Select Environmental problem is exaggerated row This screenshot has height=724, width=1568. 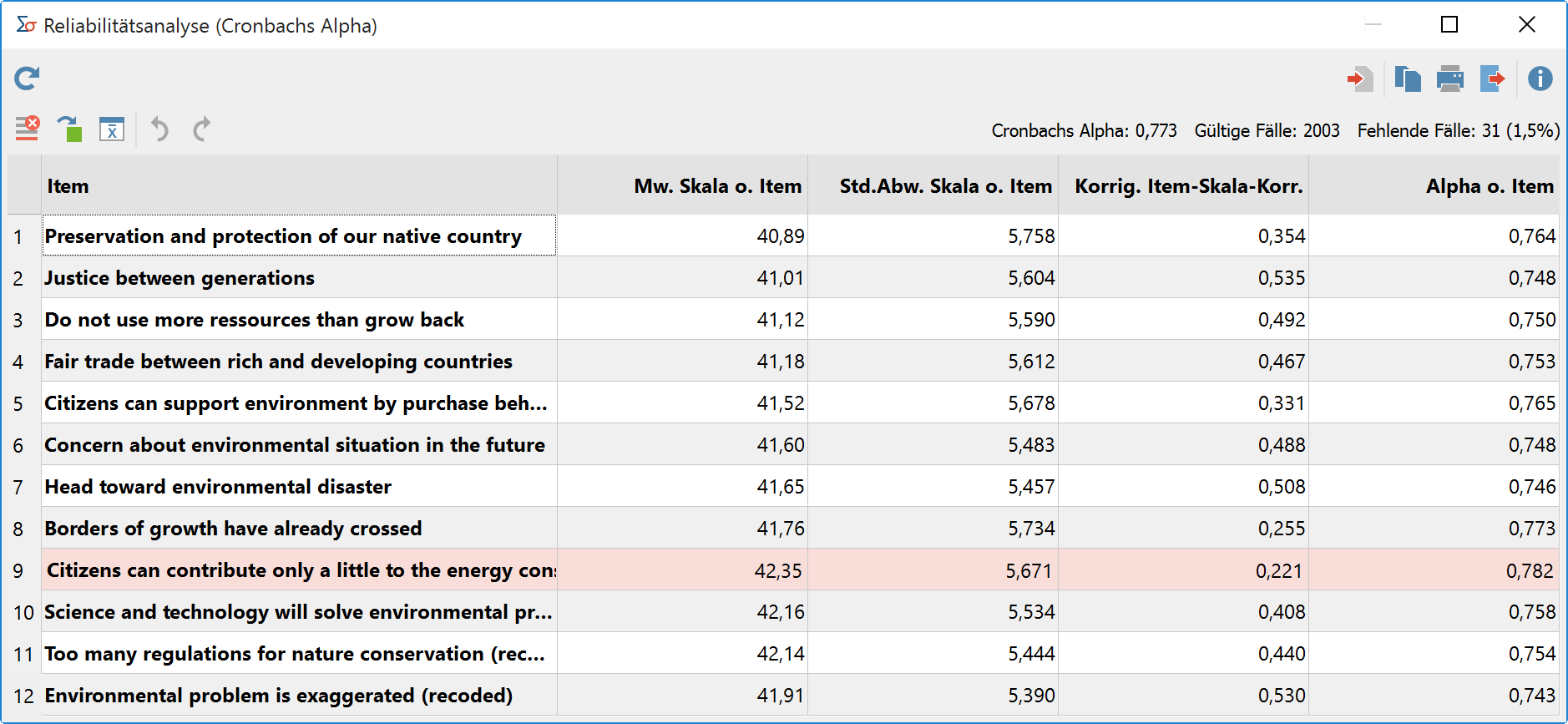point(784,695)
